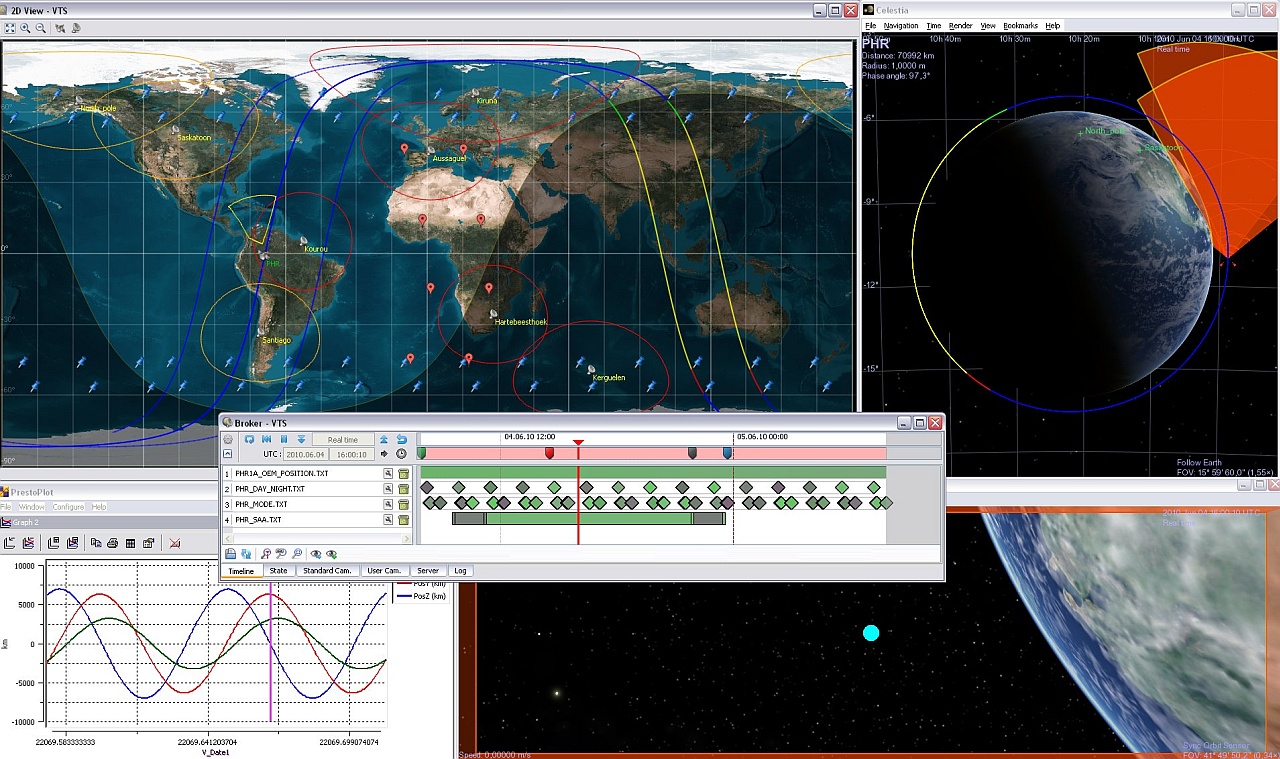The height and width of the screenshot is (759, 1280).
Task: Click the Real time button in Broker
Action: point(343,439)
